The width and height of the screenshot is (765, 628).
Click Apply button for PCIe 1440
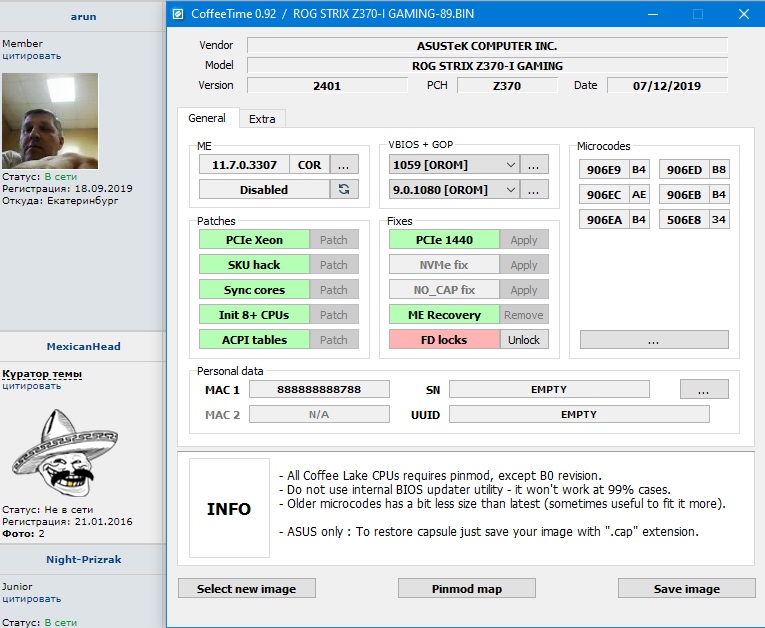524,240
